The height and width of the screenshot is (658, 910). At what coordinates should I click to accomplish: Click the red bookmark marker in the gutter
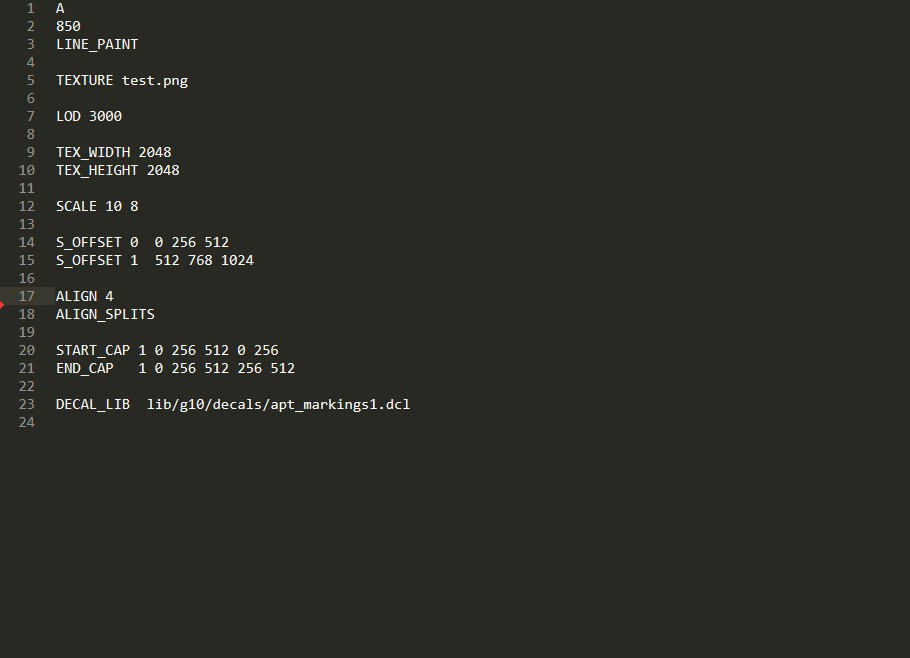2,305
